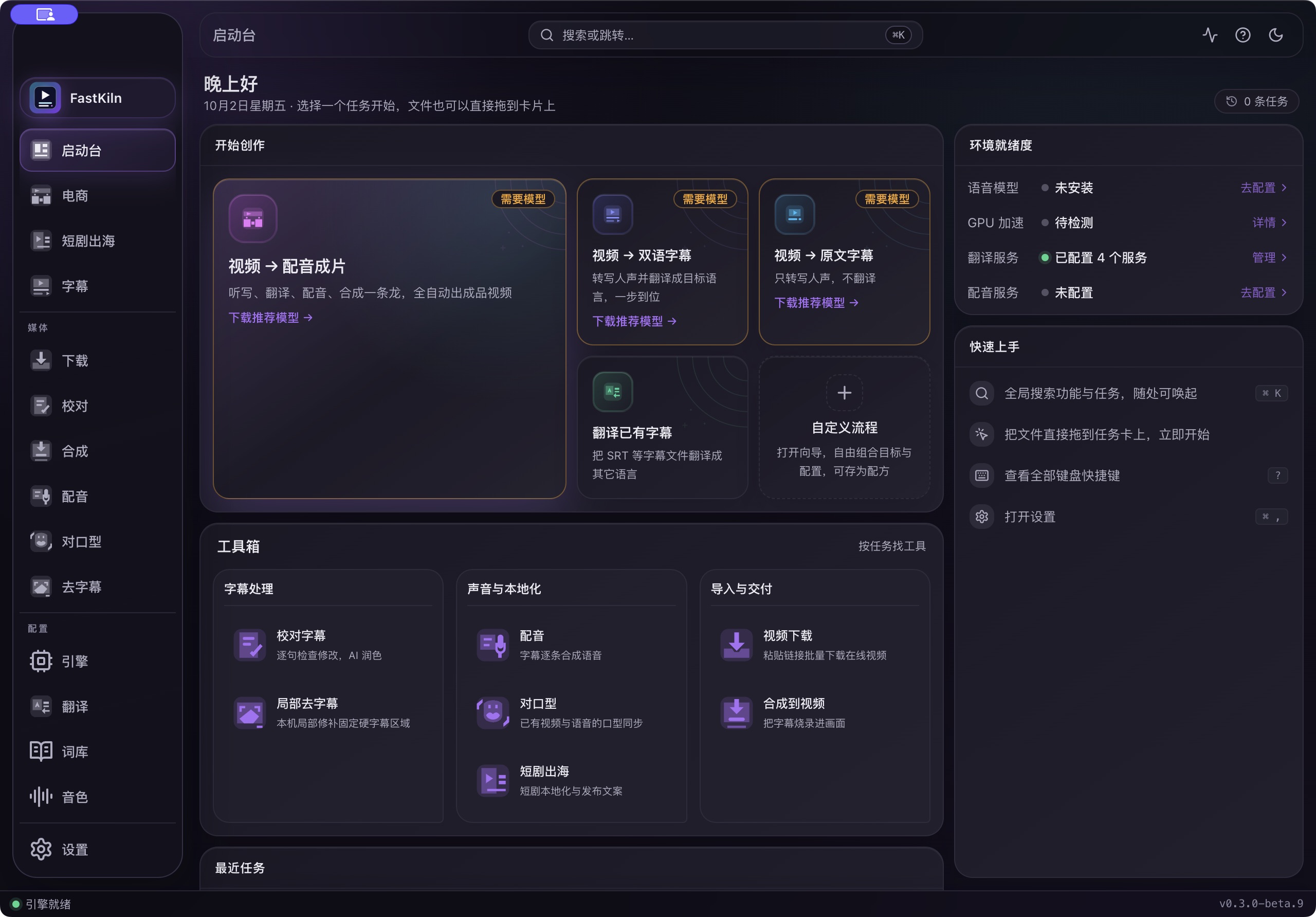Open the 合成 sidebar item
The image size is (1316, 917).
tap(98, 451)
